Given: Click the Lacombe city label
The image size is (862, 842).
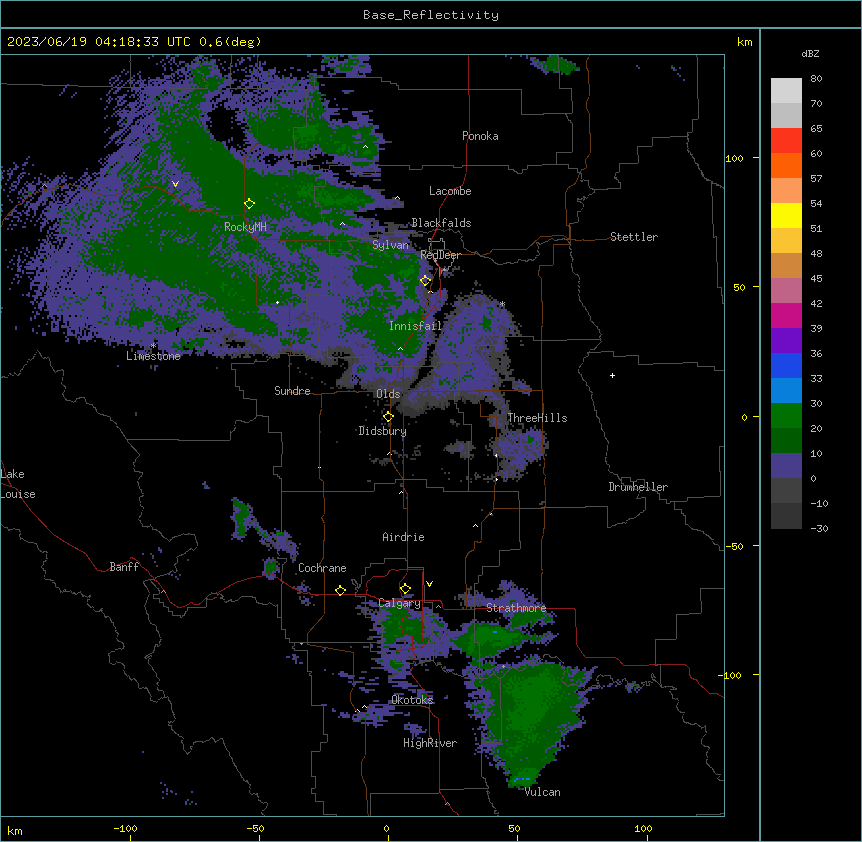Looking at the screenshot, I should click(450, 191).
